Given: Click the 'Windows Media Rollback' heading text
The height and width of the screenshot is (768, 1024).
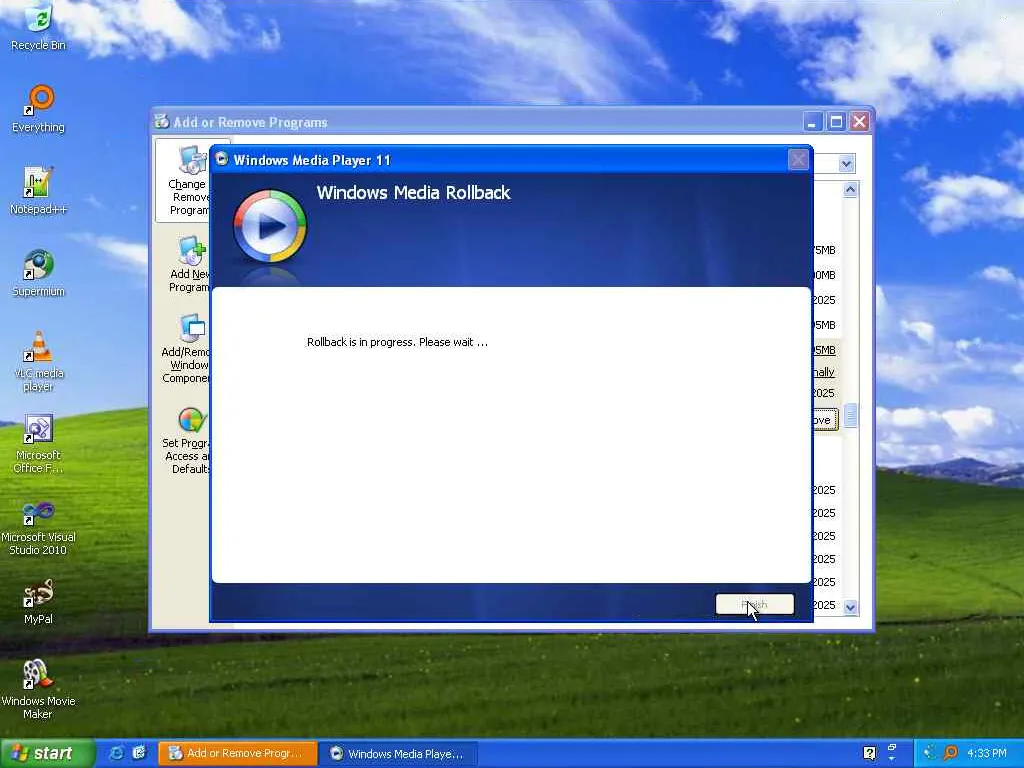Looking at the screenshot, I should (x=413, y=193).
